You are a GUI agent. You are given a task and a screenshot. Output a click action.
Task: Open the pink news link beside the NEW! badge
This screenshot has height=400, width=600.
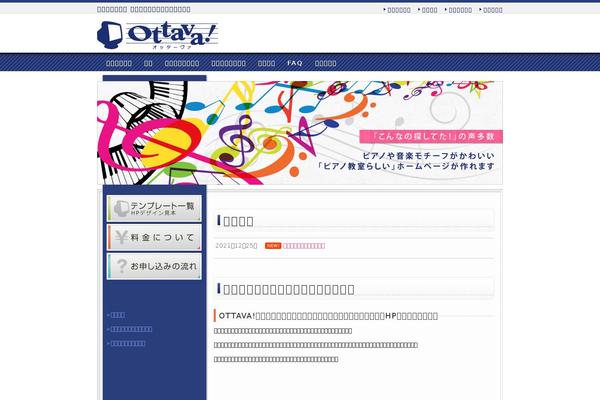tap(304, 246)
